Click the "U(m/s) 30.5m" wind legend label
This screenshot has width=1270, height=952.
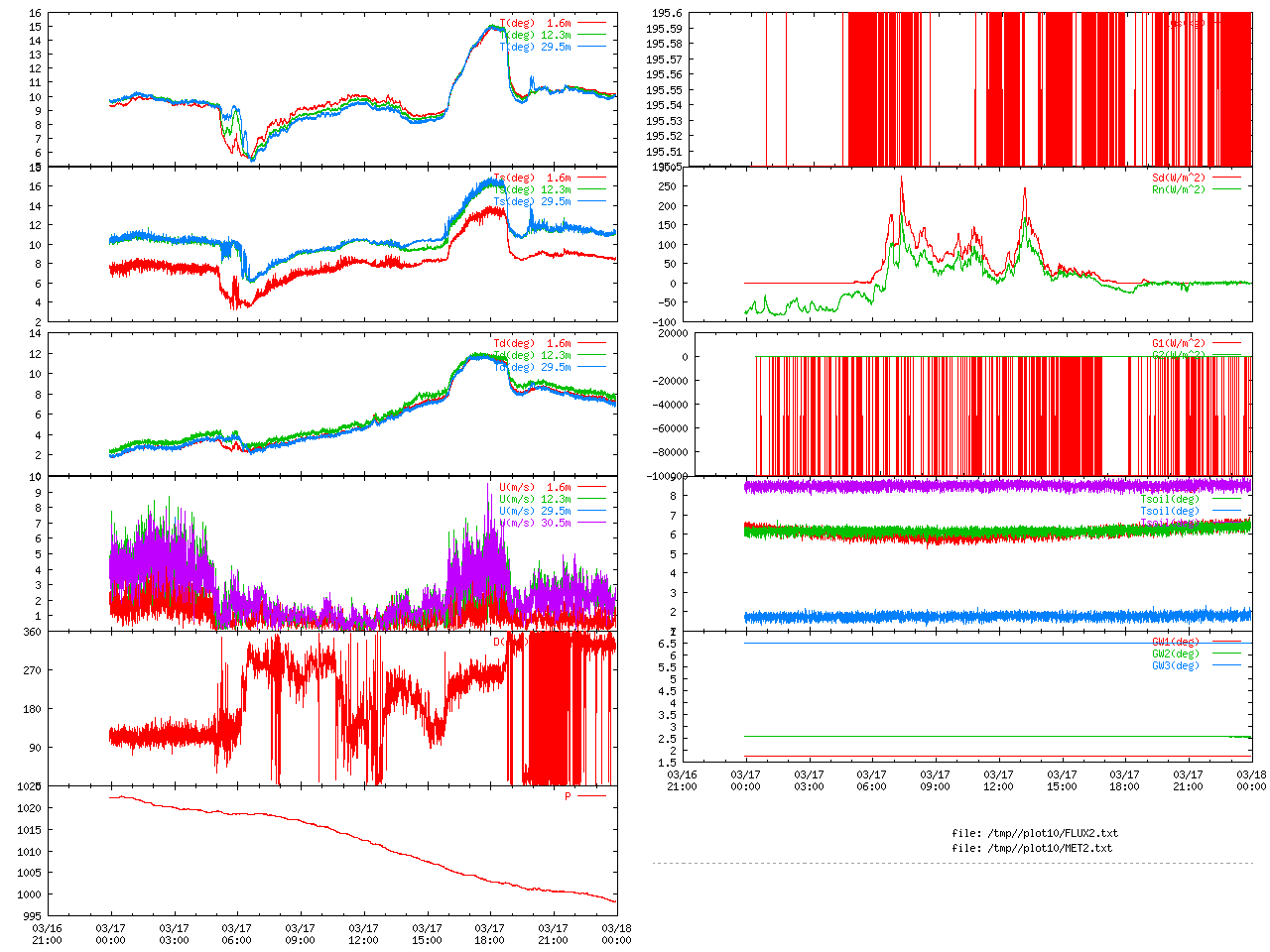tap(536, 524)
